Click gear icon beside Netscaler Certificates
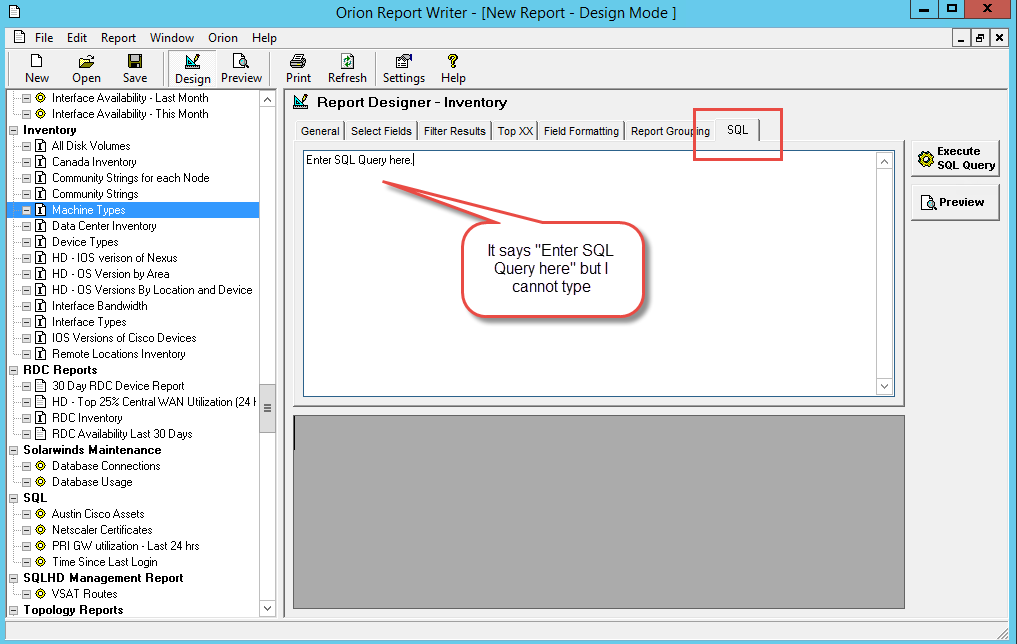 40,530
